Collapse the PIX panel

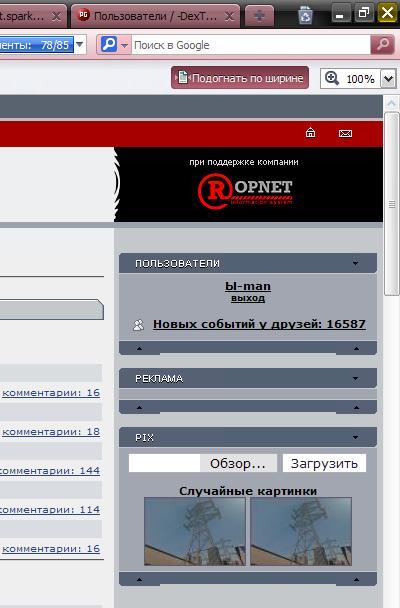pos(355,437)
